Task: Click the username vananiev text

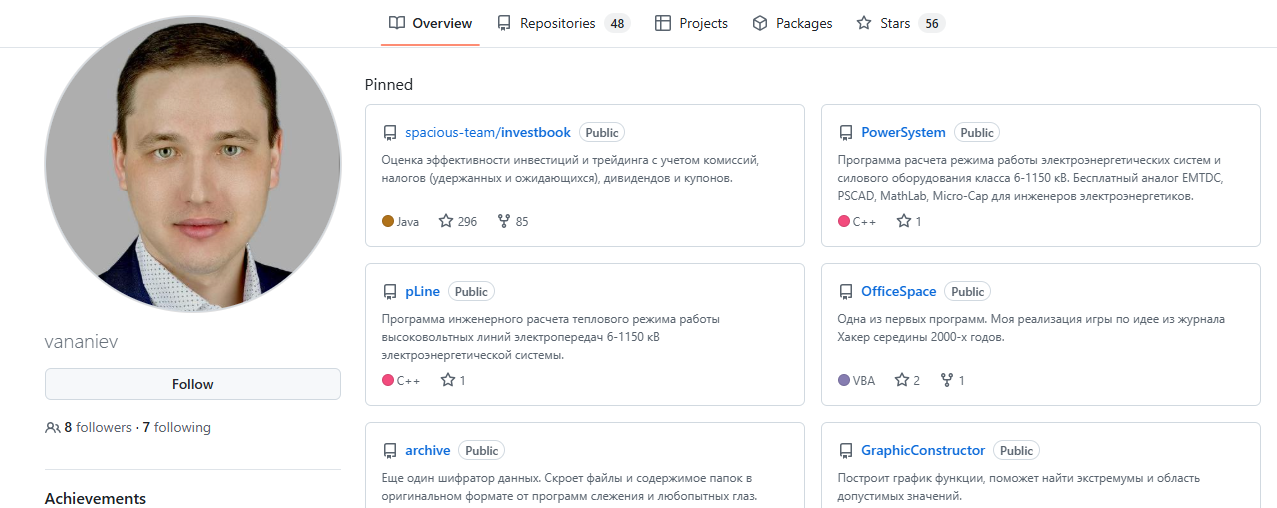Action: [x=82, y=341]
